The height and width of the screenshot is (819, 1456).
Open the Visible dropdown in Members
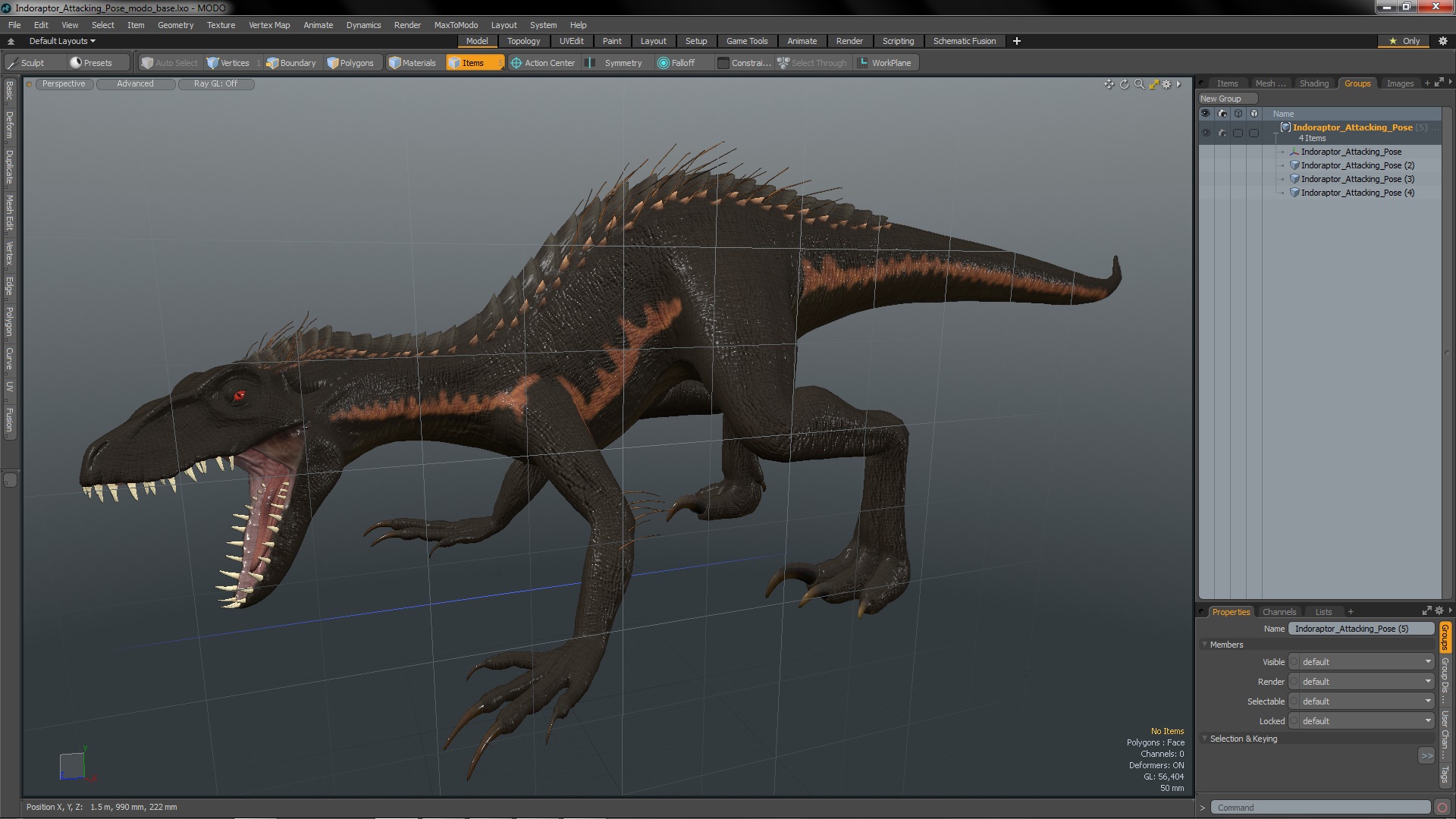[1362, 662]
